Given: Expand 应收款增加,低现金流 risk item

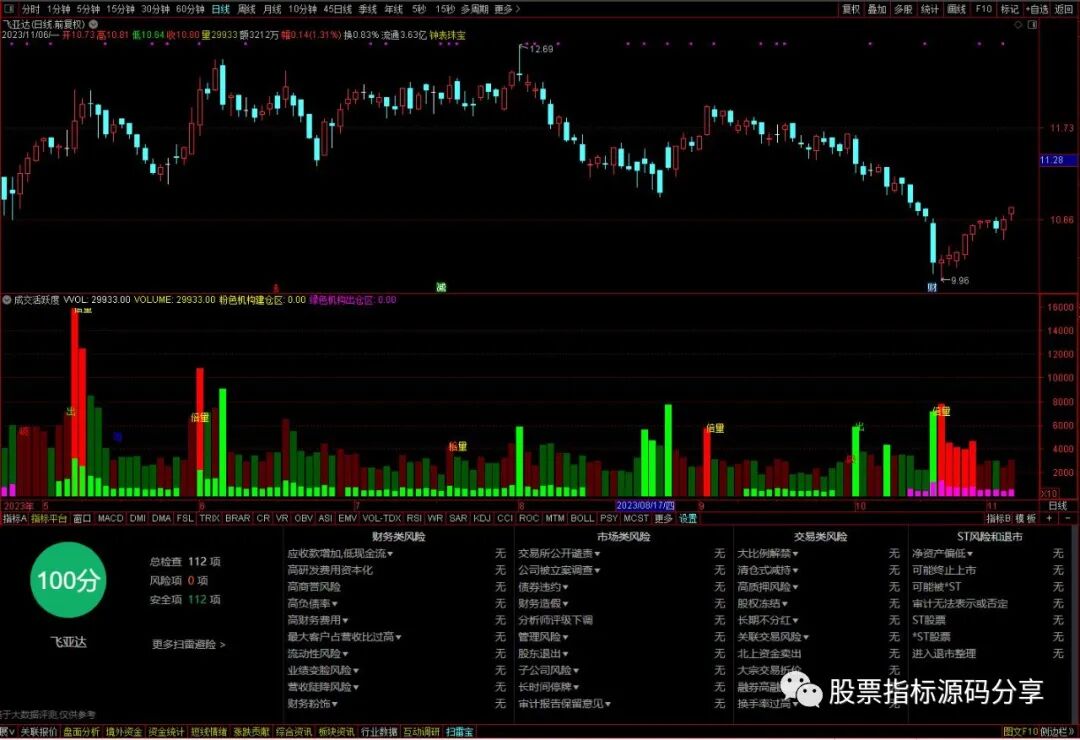Looking at the screenshot, I should pos(340,553).
